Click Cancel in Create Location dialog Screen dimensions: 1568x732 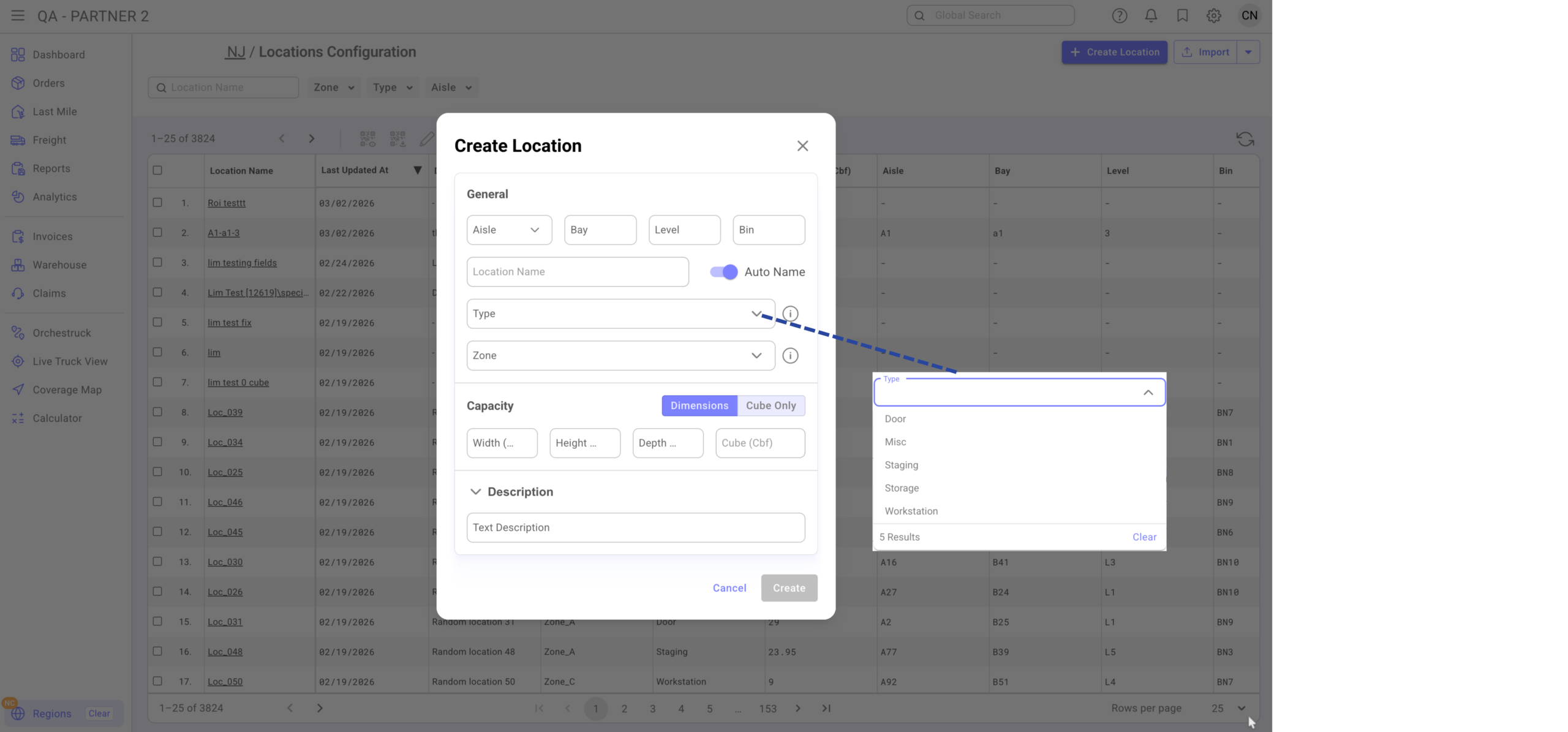coord(729,588)
